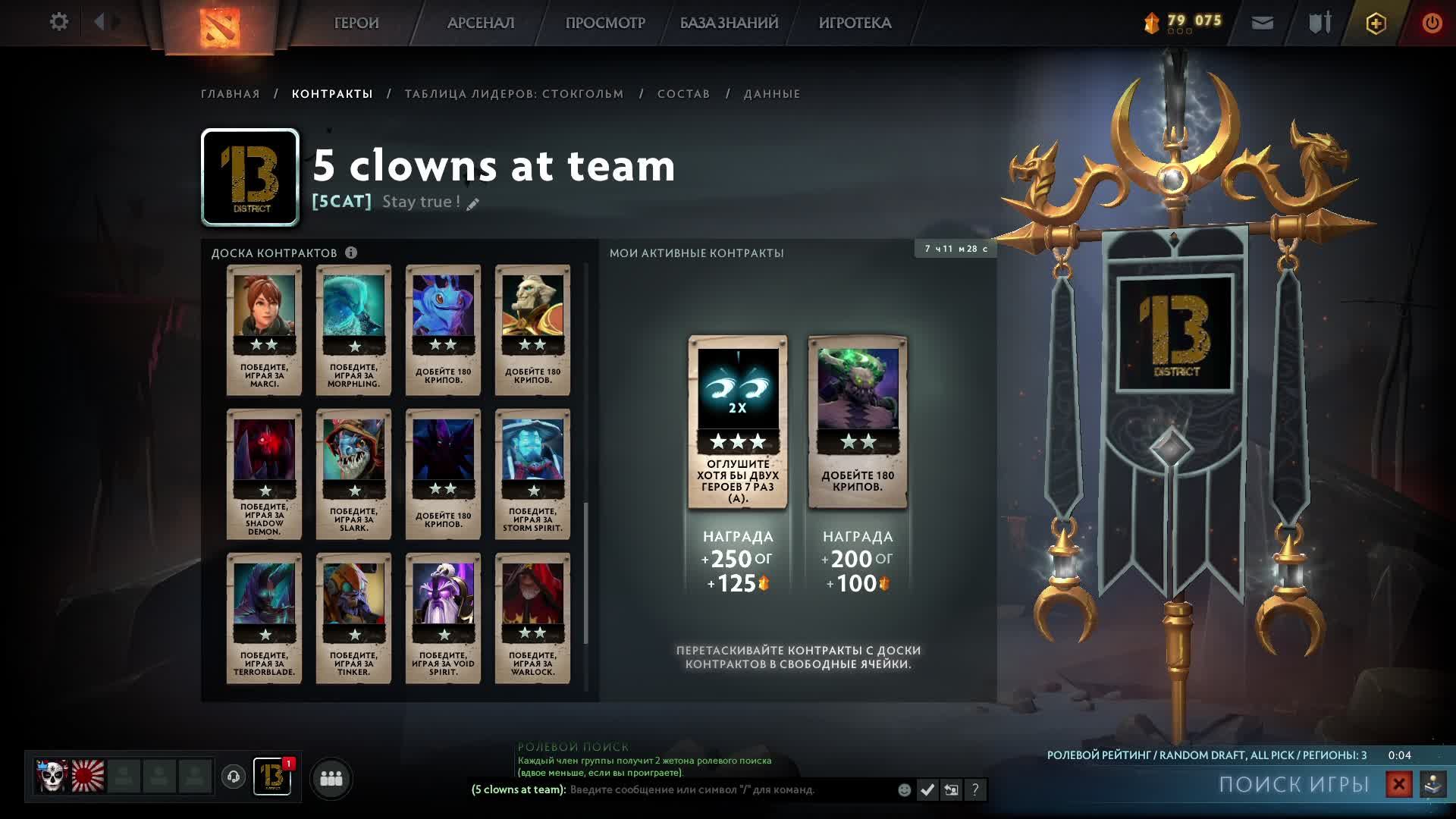This screenshot has height=819, width=1456.
Task: Go to the Состав guild tab
Action: 683,94
